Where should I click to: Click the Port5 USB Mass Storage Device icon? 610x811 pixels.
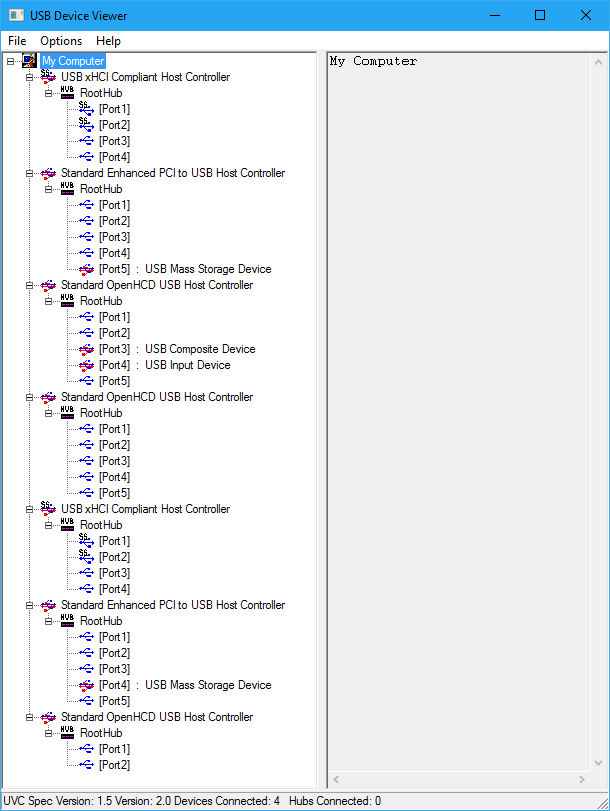click(x=86, y=269)
